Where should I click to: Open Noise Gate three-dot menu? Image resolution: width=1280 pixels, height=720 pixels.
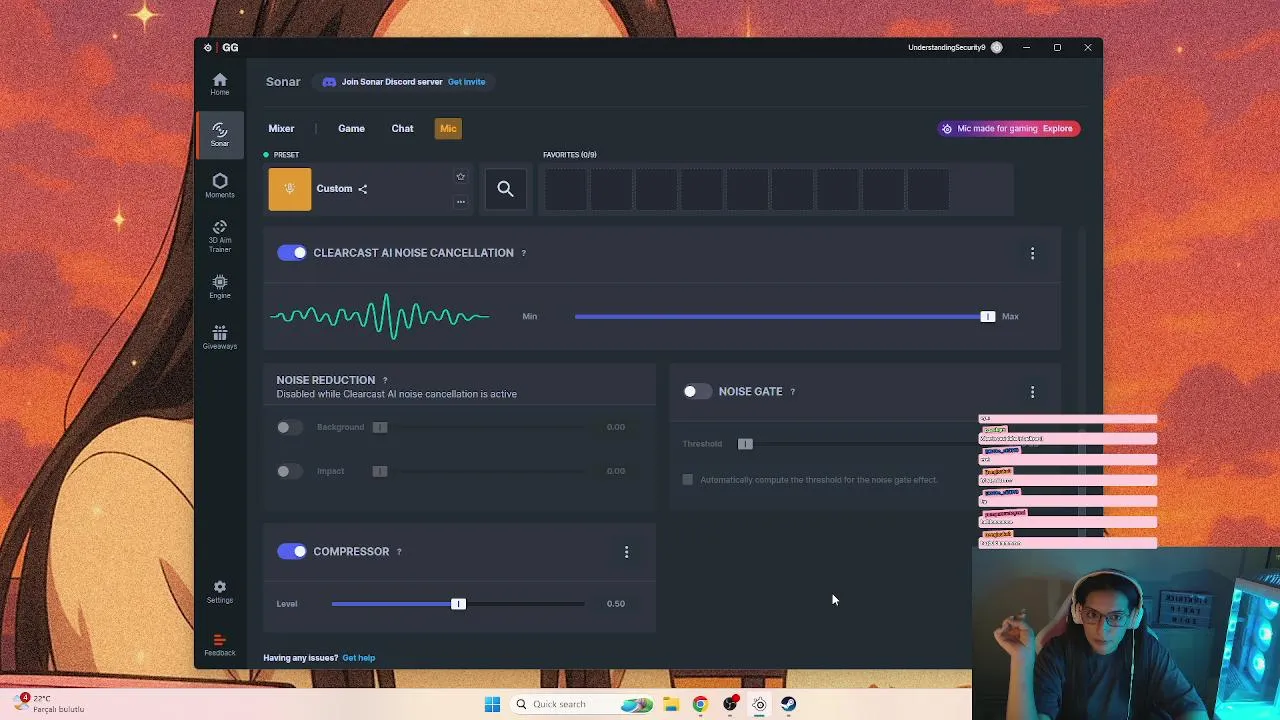(1032, 392)
